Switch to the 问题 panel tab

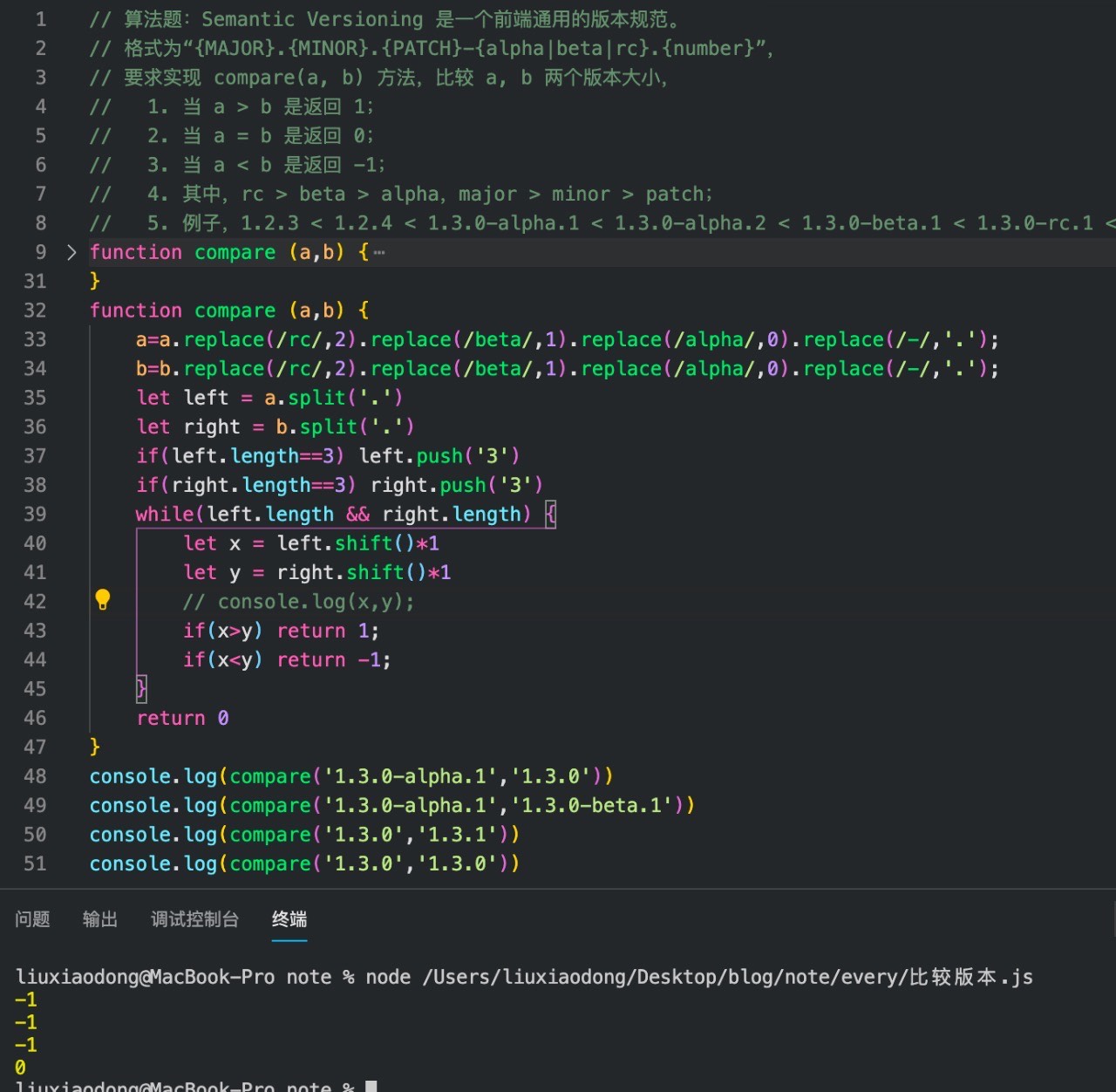pyautogui.click(x=32, y=919)
